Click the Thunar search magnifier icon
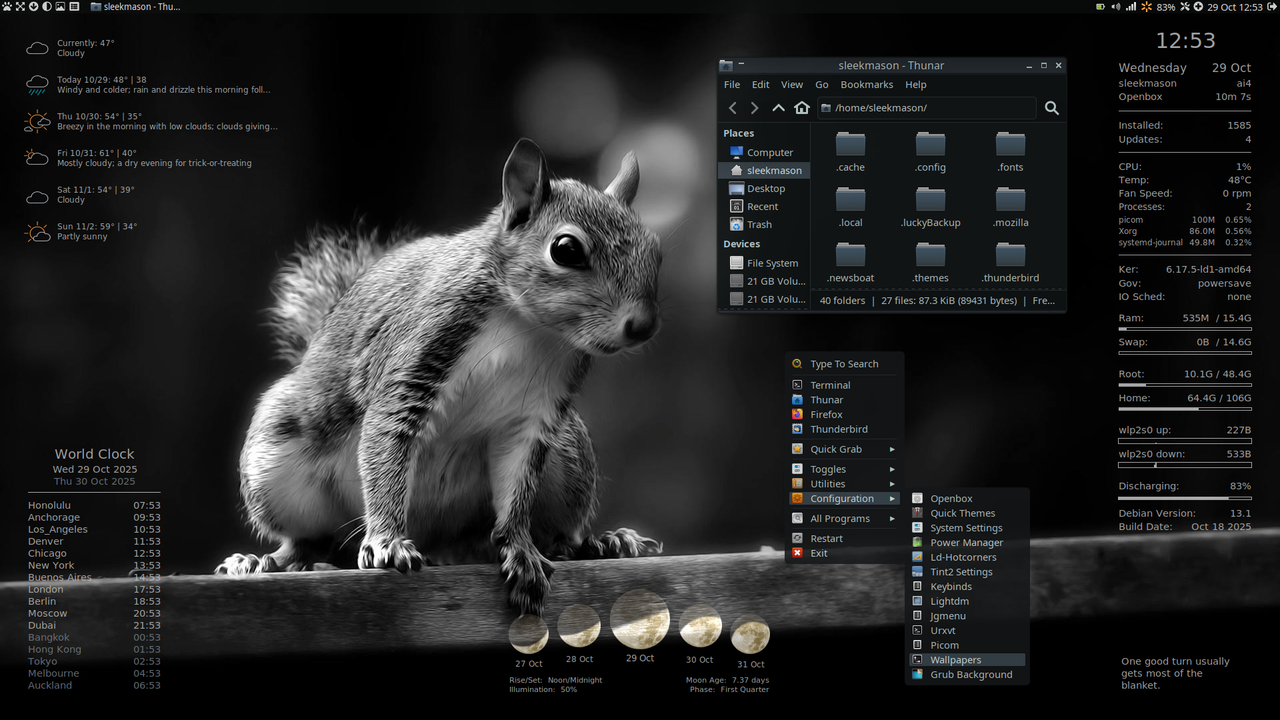This screenshot has height=720, width=1280. click(x=1051, y=108)
